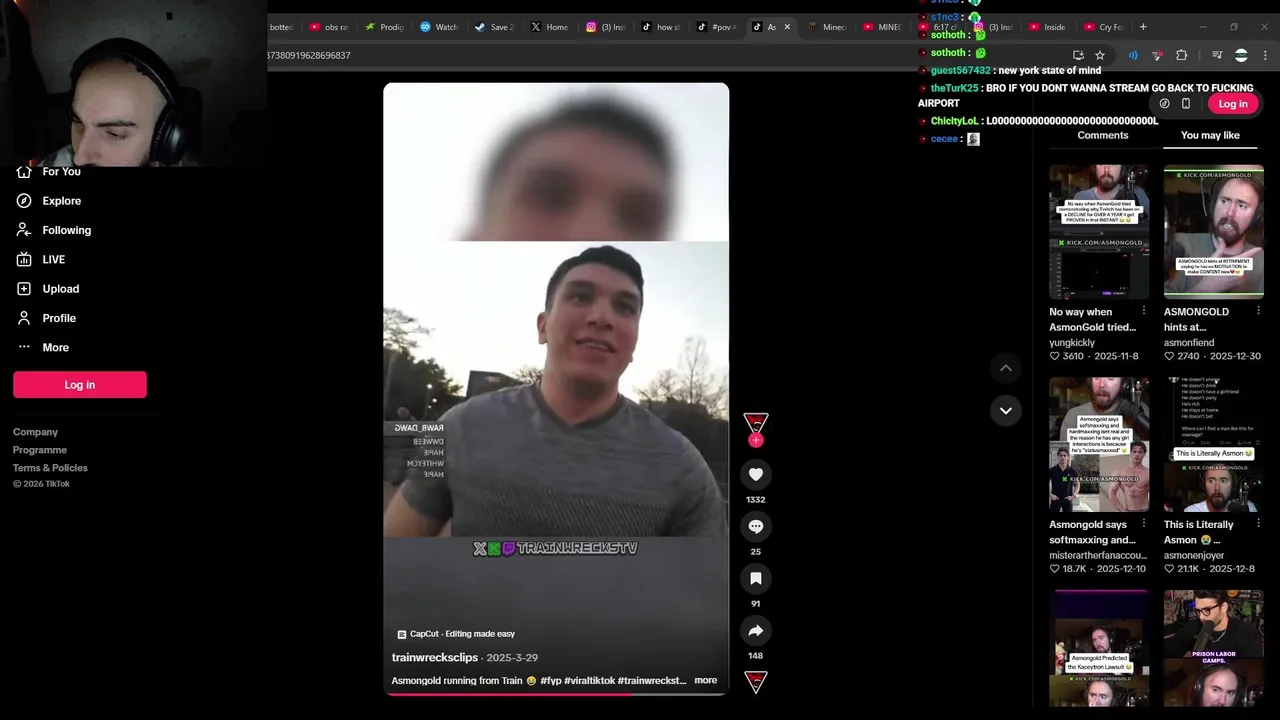
Task: Open Following feed in sidebar
Action: (67, 230)
